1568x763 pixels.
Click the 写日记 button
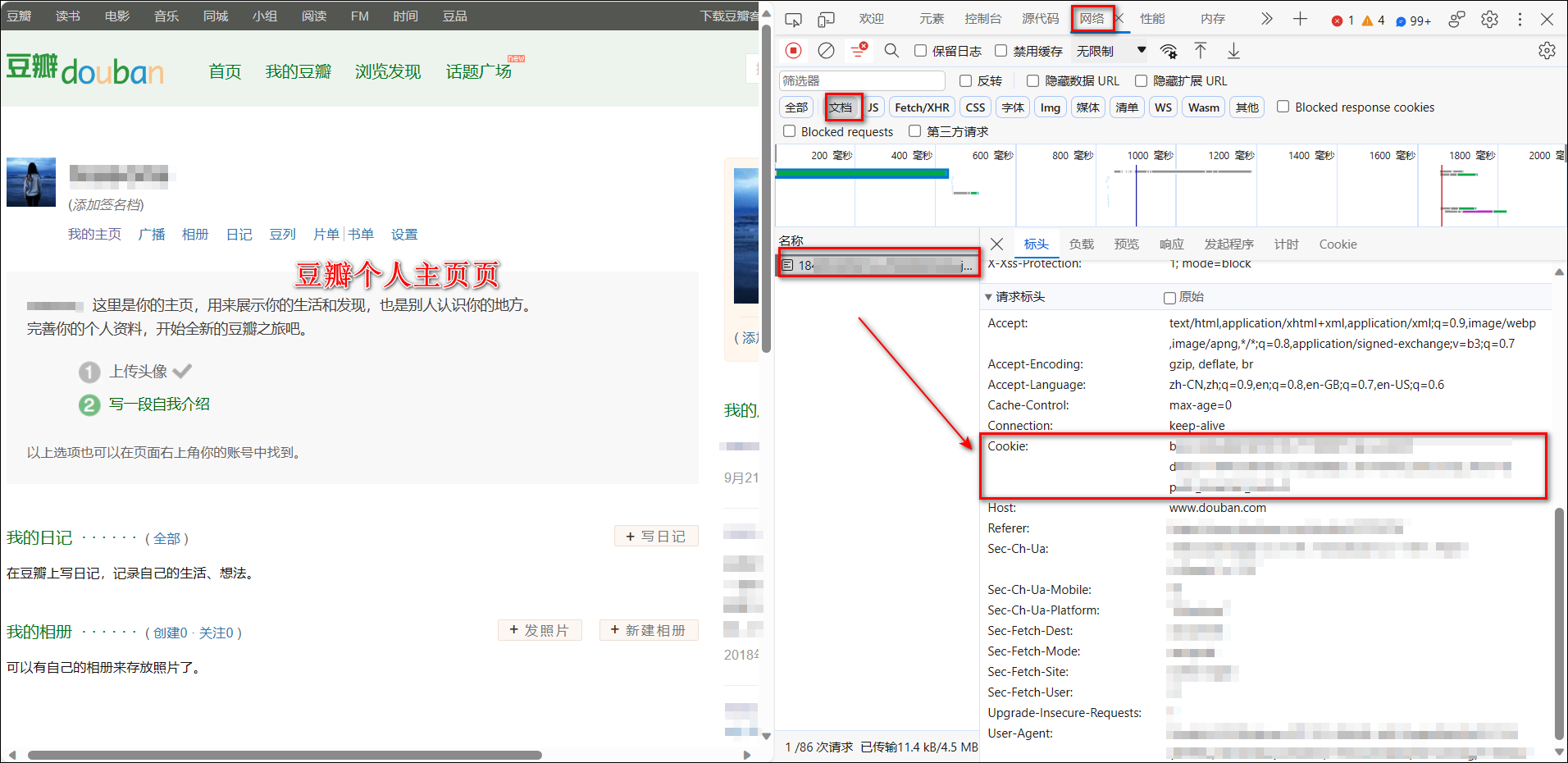pos(655,537)
